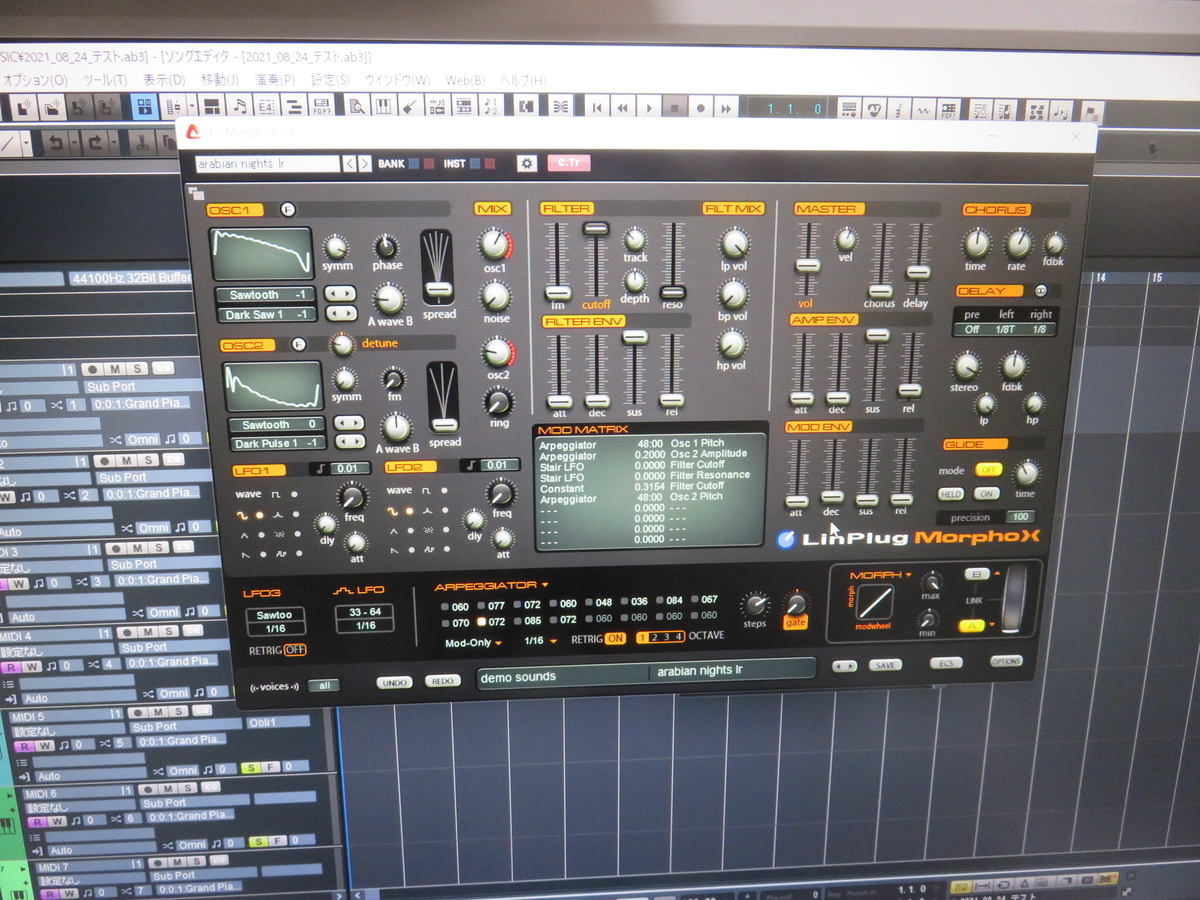Image resolution: width=1200 pixels, height=900 pixels.
Task: Click the LFO1 note sync icon
Action: pyautogui.click(x=321, y=467)
